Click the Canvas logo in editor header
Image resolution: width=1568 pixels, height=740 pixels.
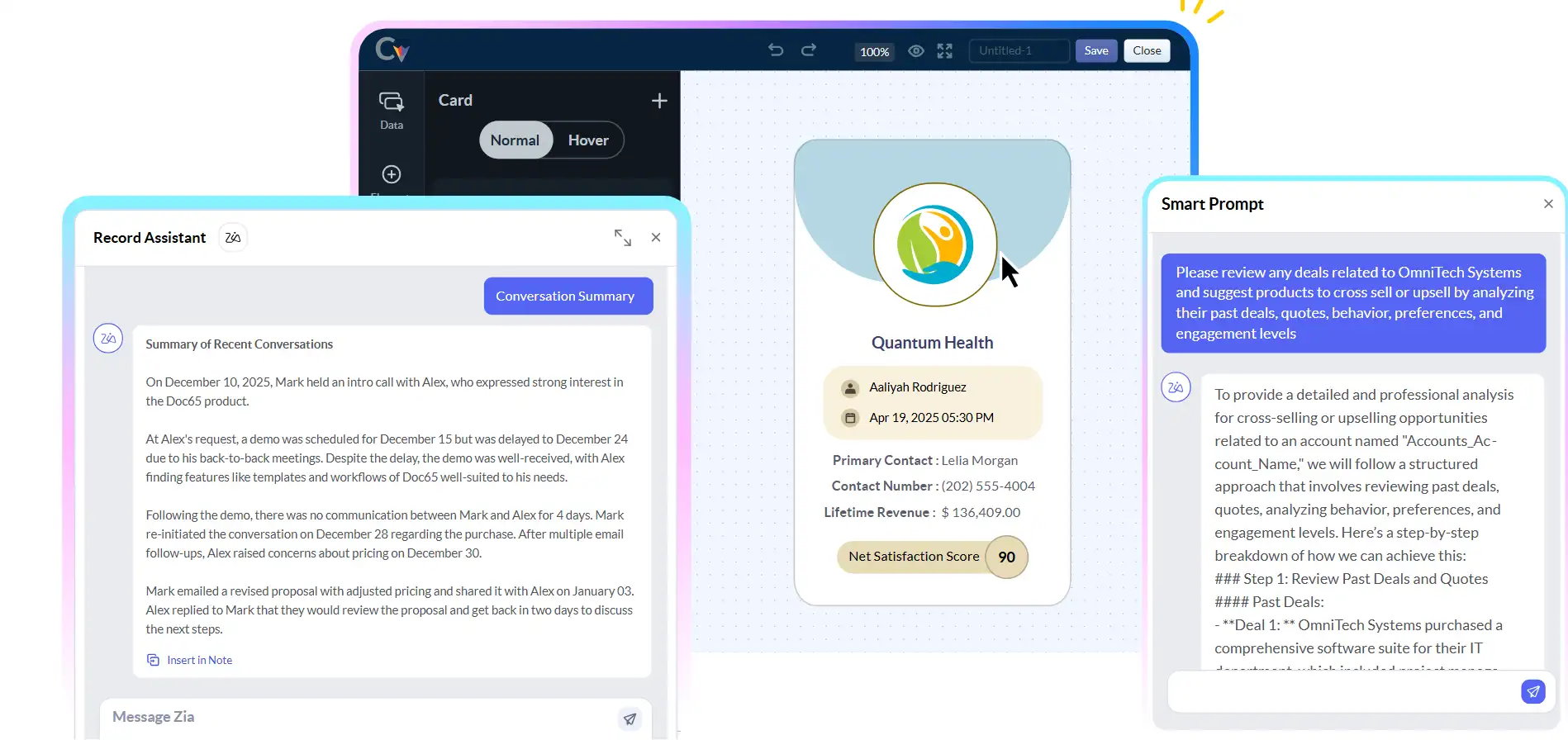point(392,50)
